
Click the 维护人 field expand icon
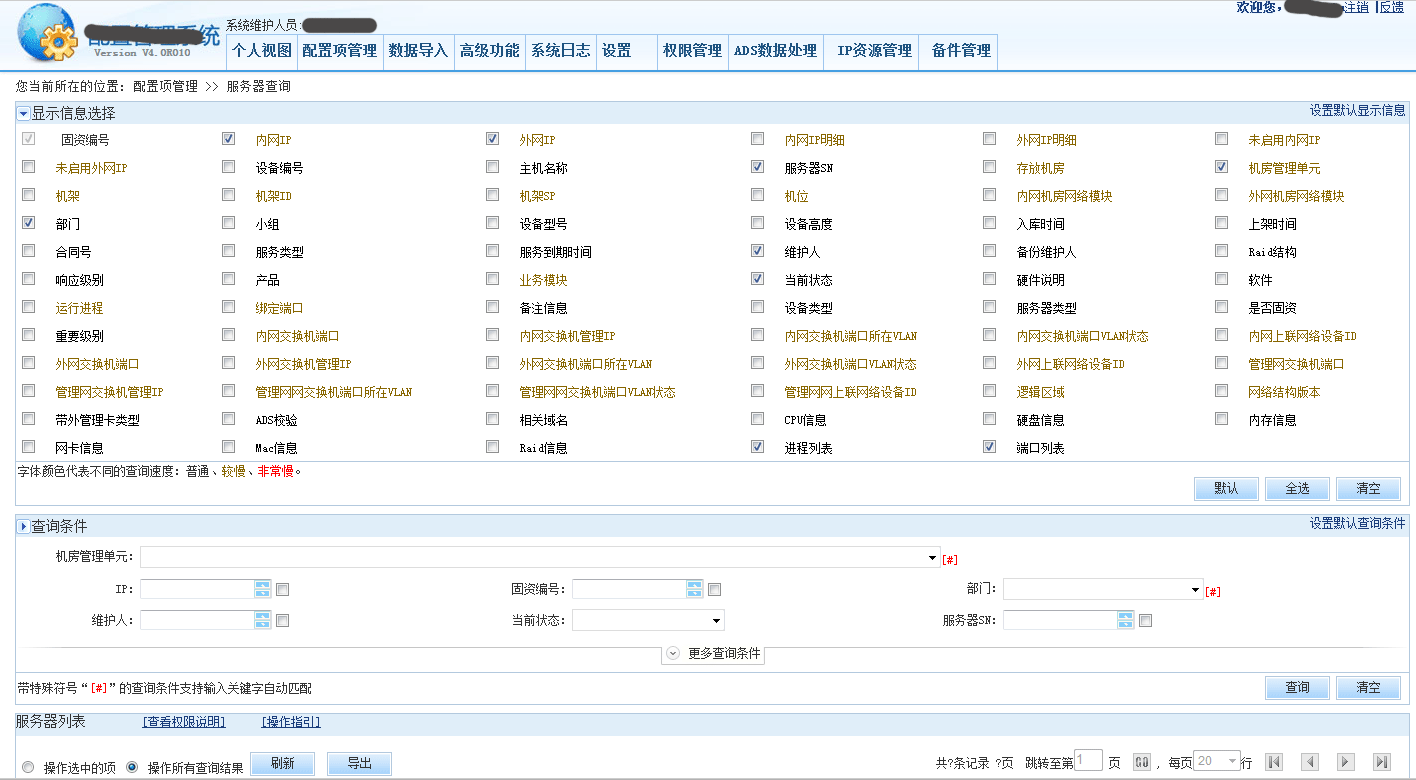pos(263,620)
